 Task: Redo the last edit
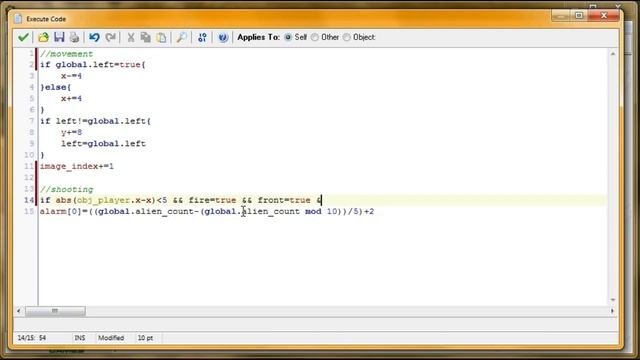point(110,37)
